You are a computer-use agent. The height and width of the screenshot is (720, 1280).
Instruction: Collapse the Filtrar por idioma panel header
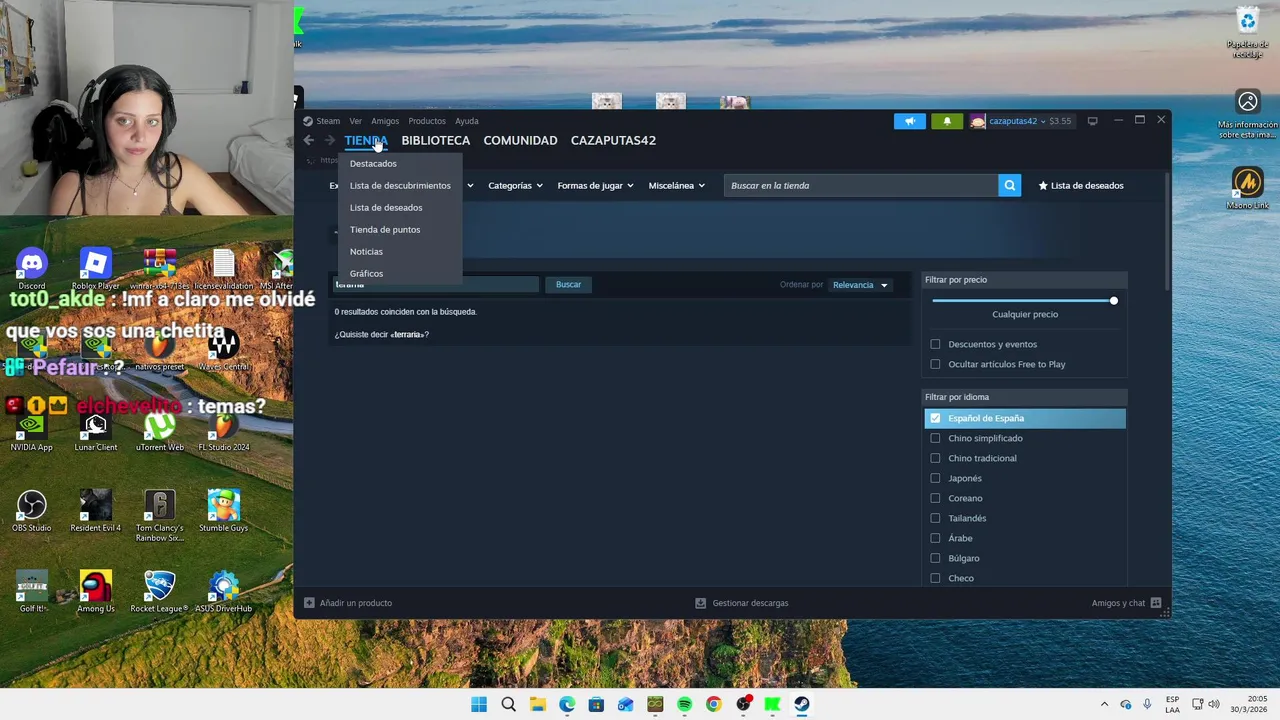[1026, 397]
